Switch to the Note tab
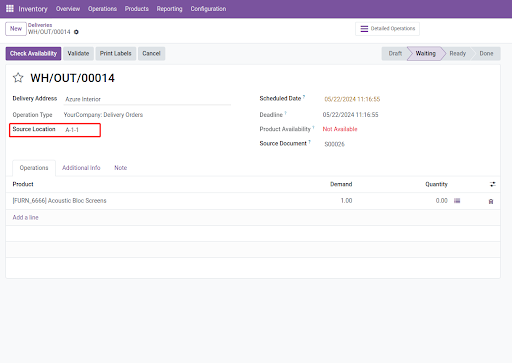Screen dimensions: 512x363 coord(121,168)
